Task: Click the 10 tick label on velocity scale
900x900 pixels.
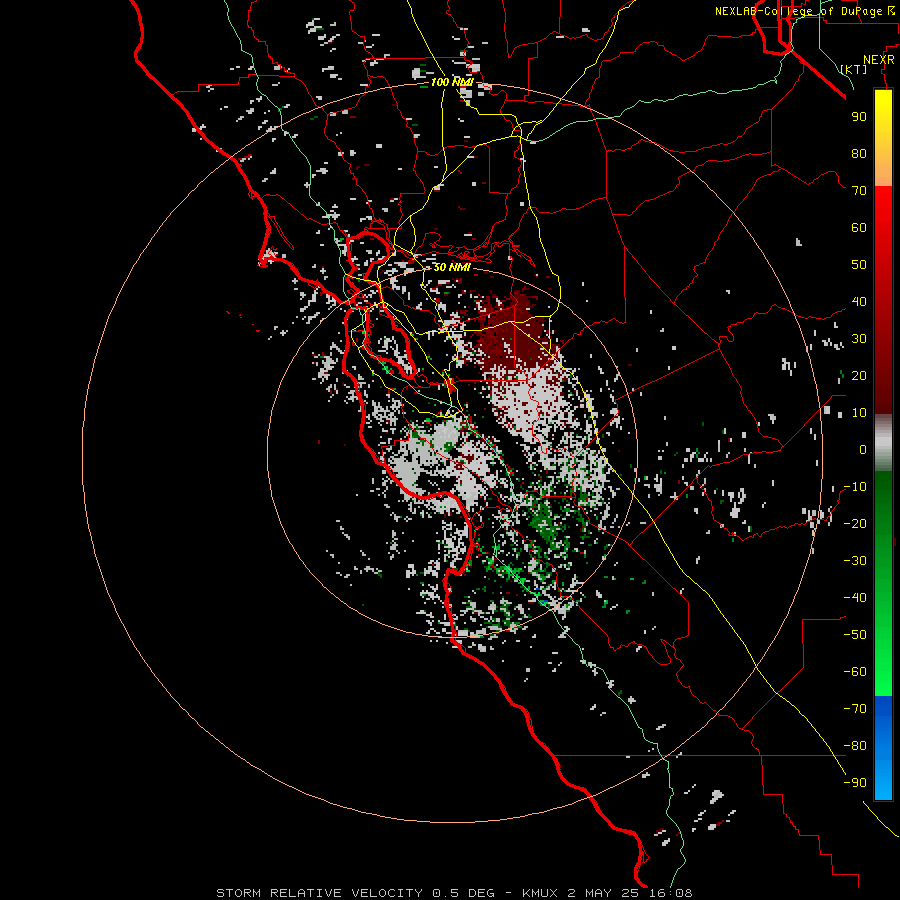Action: (859, 413)
